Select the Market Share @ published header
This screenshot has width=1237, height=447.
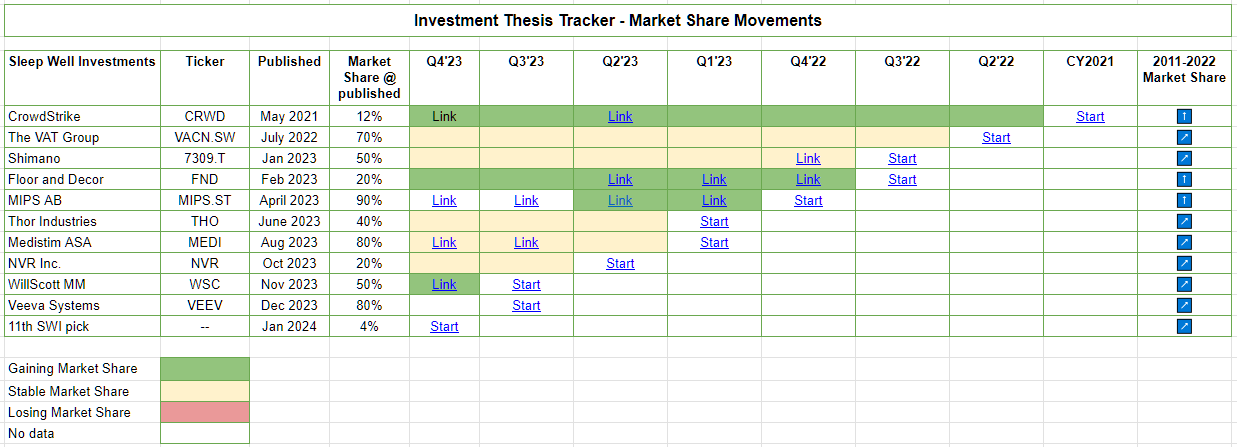point(370,77)
